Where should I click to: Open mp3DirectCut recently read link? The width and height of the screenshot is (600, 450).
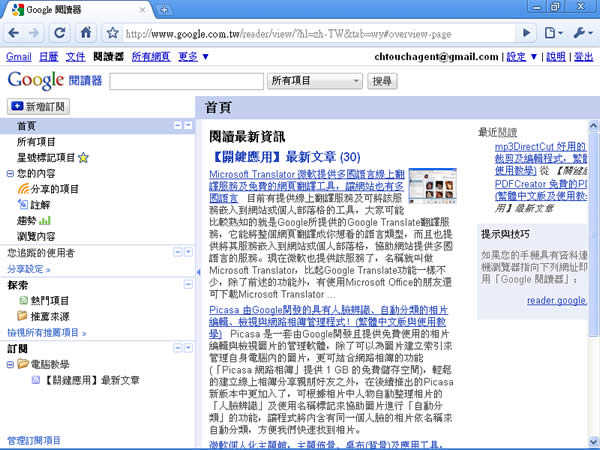[x=540, y=158]
